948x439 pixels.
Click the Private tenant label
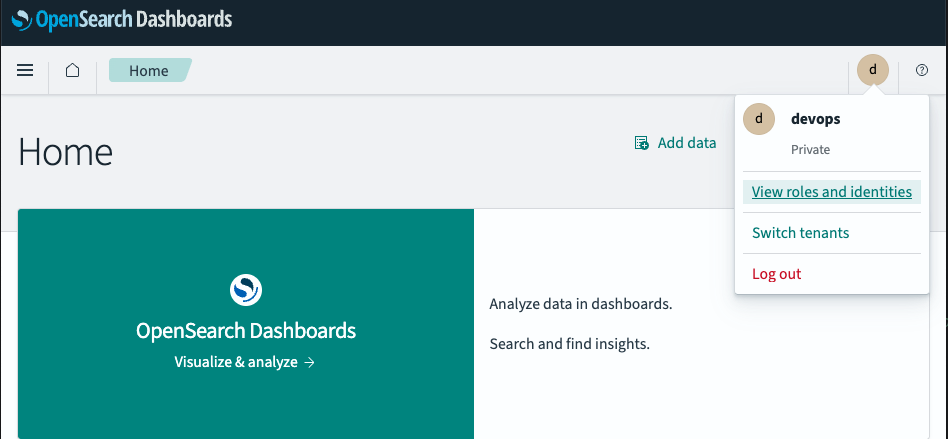click(x=810, y=149)
